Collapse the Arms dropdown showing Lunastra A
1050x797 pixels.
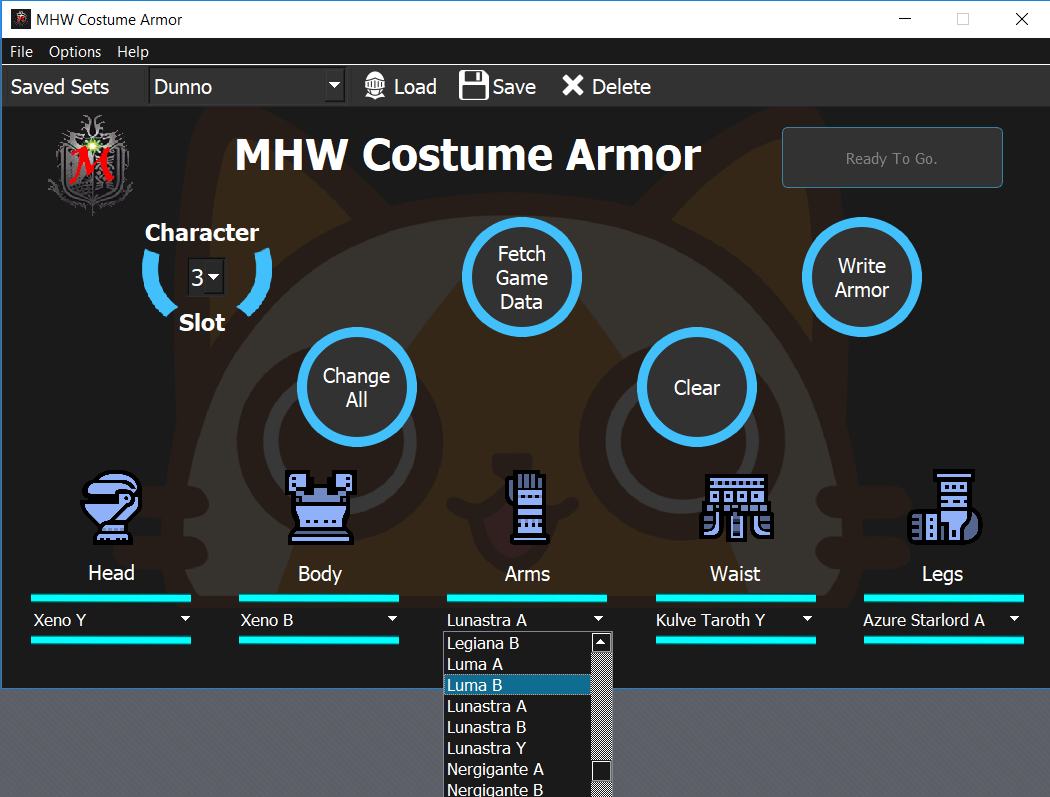tap(526, 620)
